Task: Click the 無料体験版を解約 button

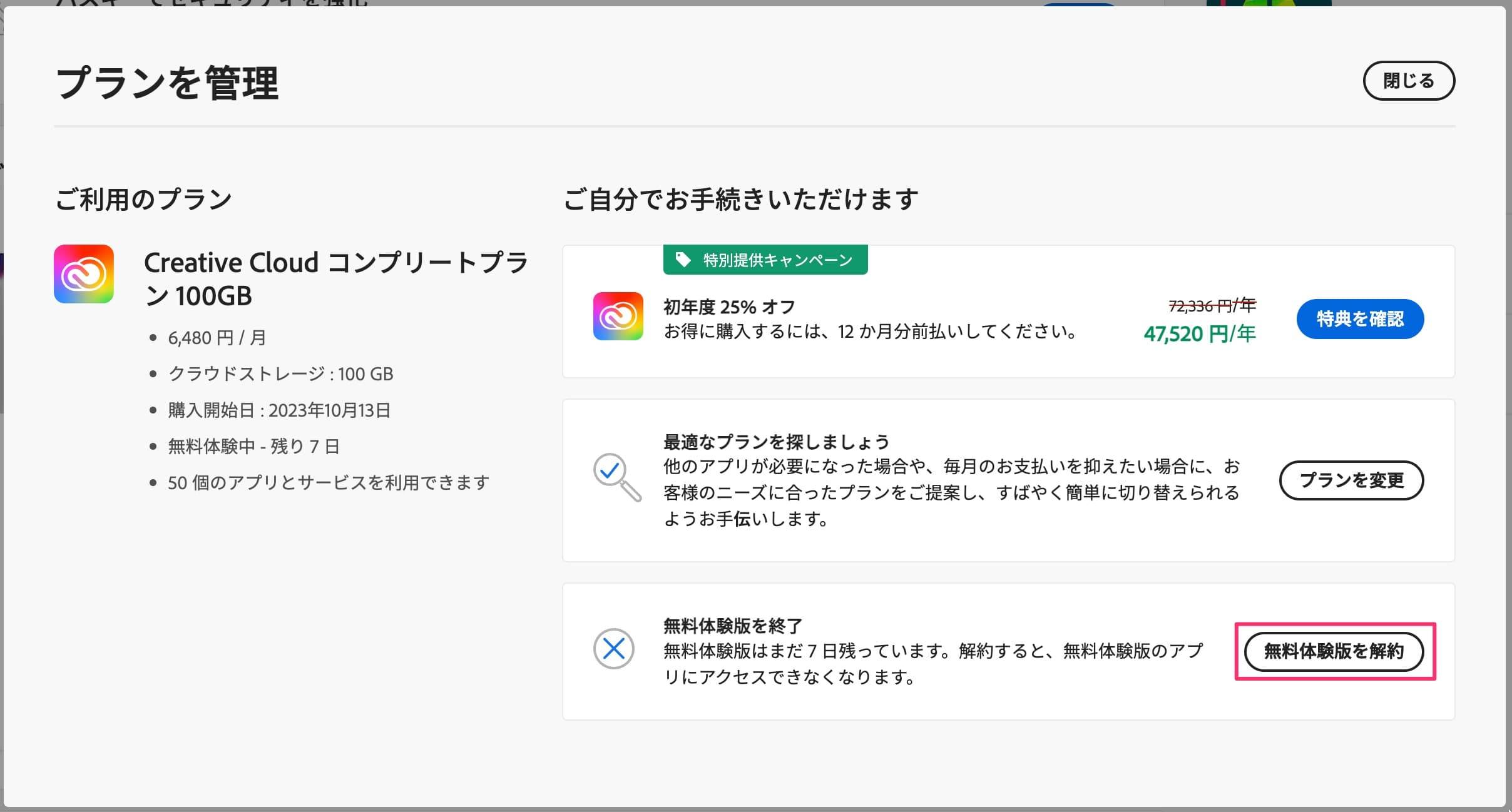Action: pyautogui.click(x=1334, y=651)
